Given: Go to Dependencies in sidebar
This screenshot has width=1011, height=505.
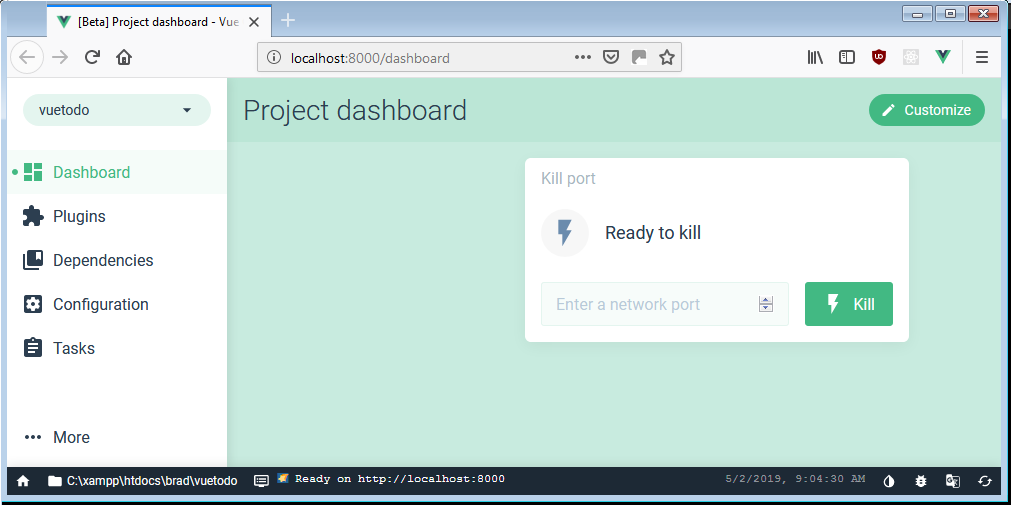Looking at the screenshot, I should pos(117,260).
